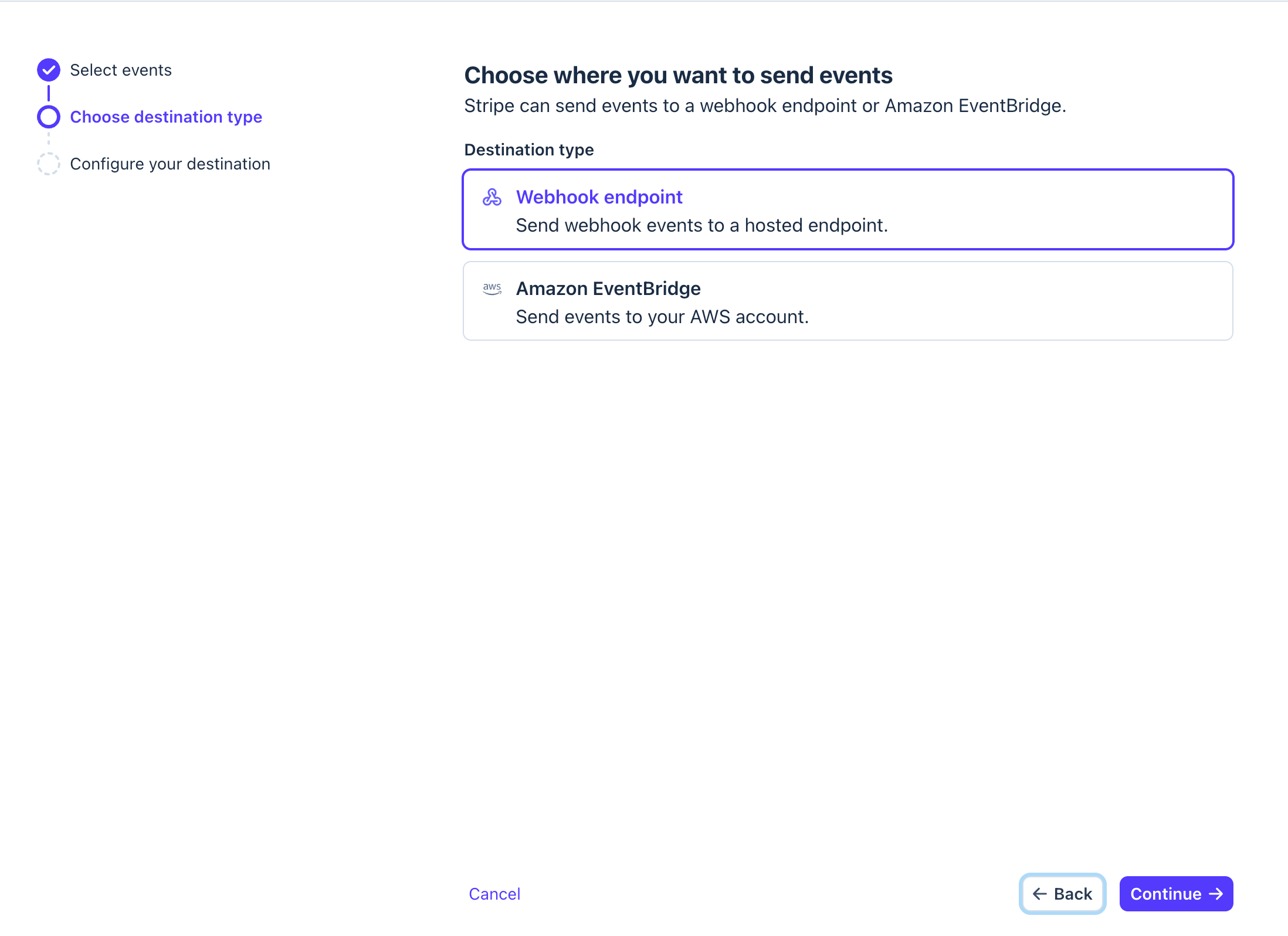Choose the 'Send webhook events to a hosted endpoint' card
Screen dimensions: 1288x936
click(x=848, y=209)
